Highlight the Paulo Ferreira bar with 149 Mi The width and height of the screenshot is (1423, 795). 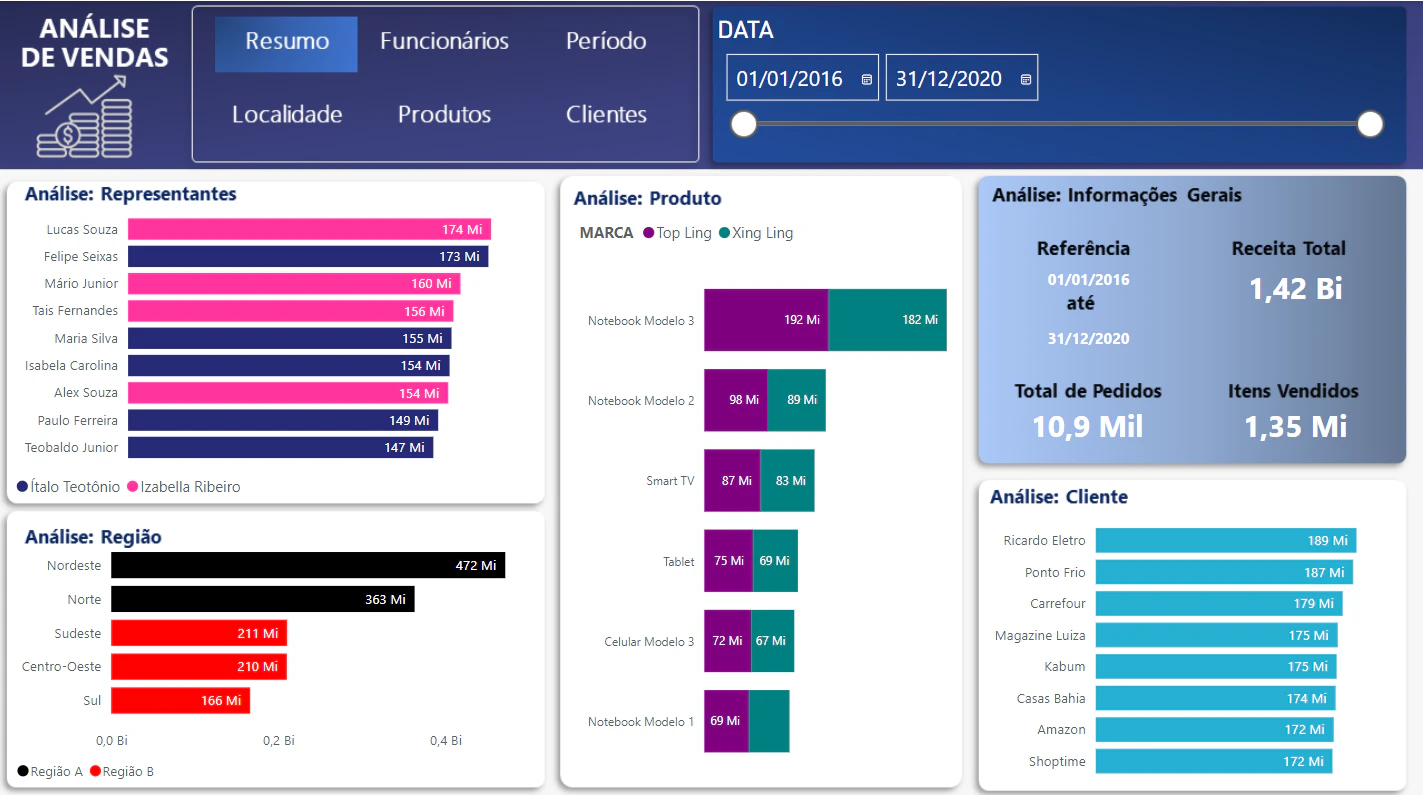pyautogui.click(x=283, y=420)
